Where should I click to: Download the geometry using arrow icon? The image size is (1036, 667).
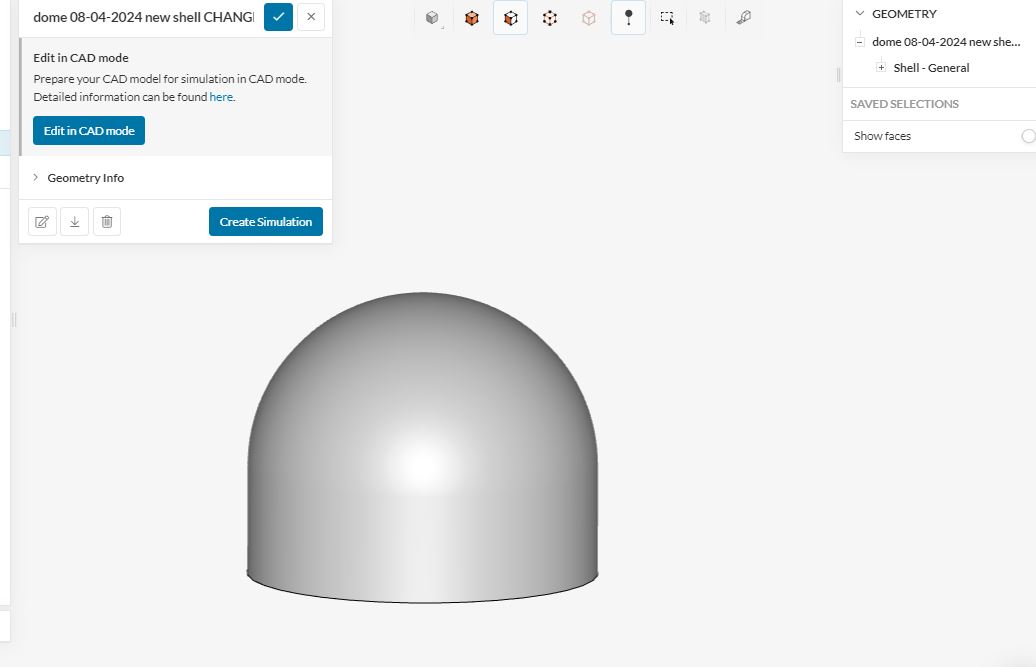[75, 221]
